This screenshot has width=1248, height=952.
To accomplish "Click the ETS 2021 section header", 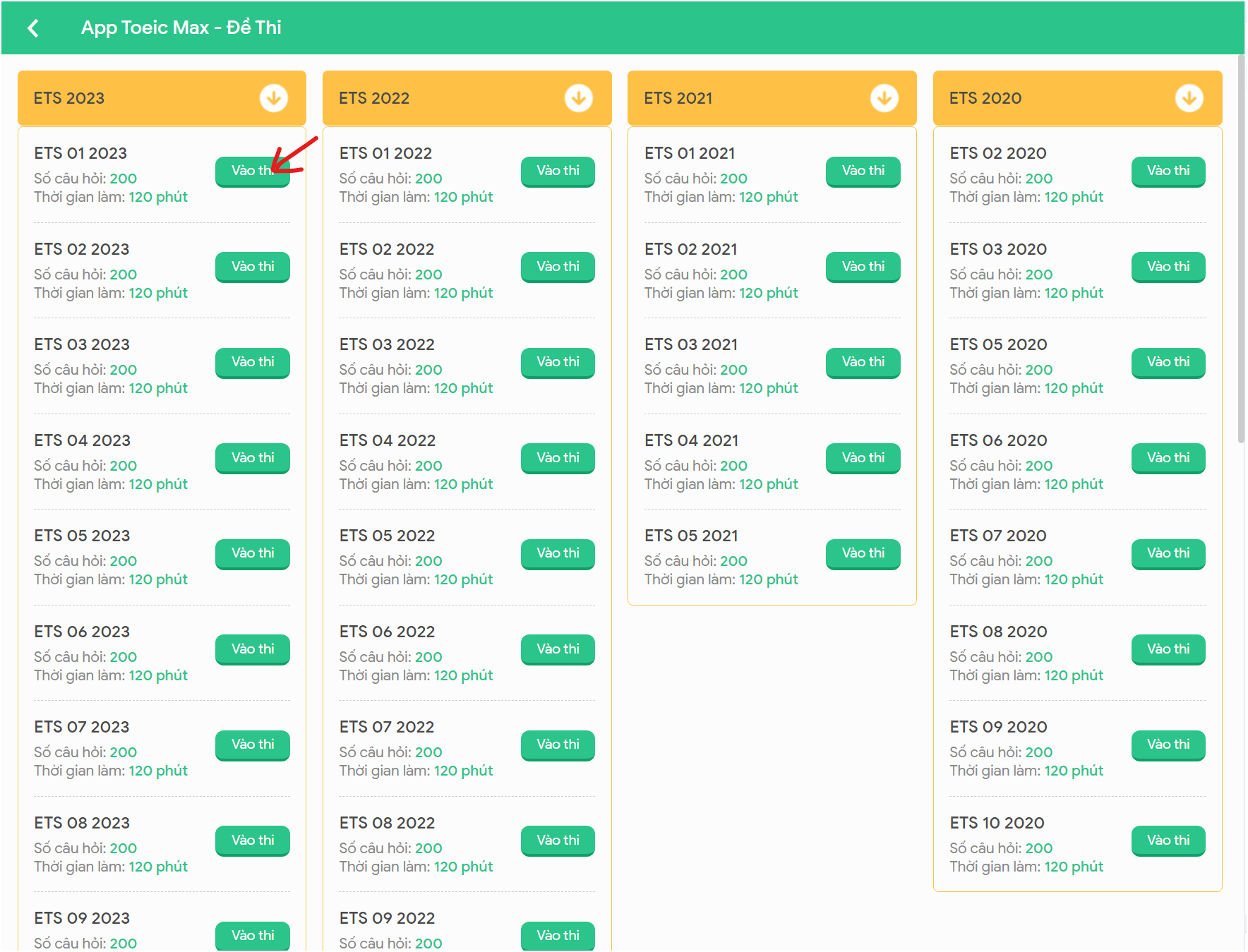I will 748,98.
